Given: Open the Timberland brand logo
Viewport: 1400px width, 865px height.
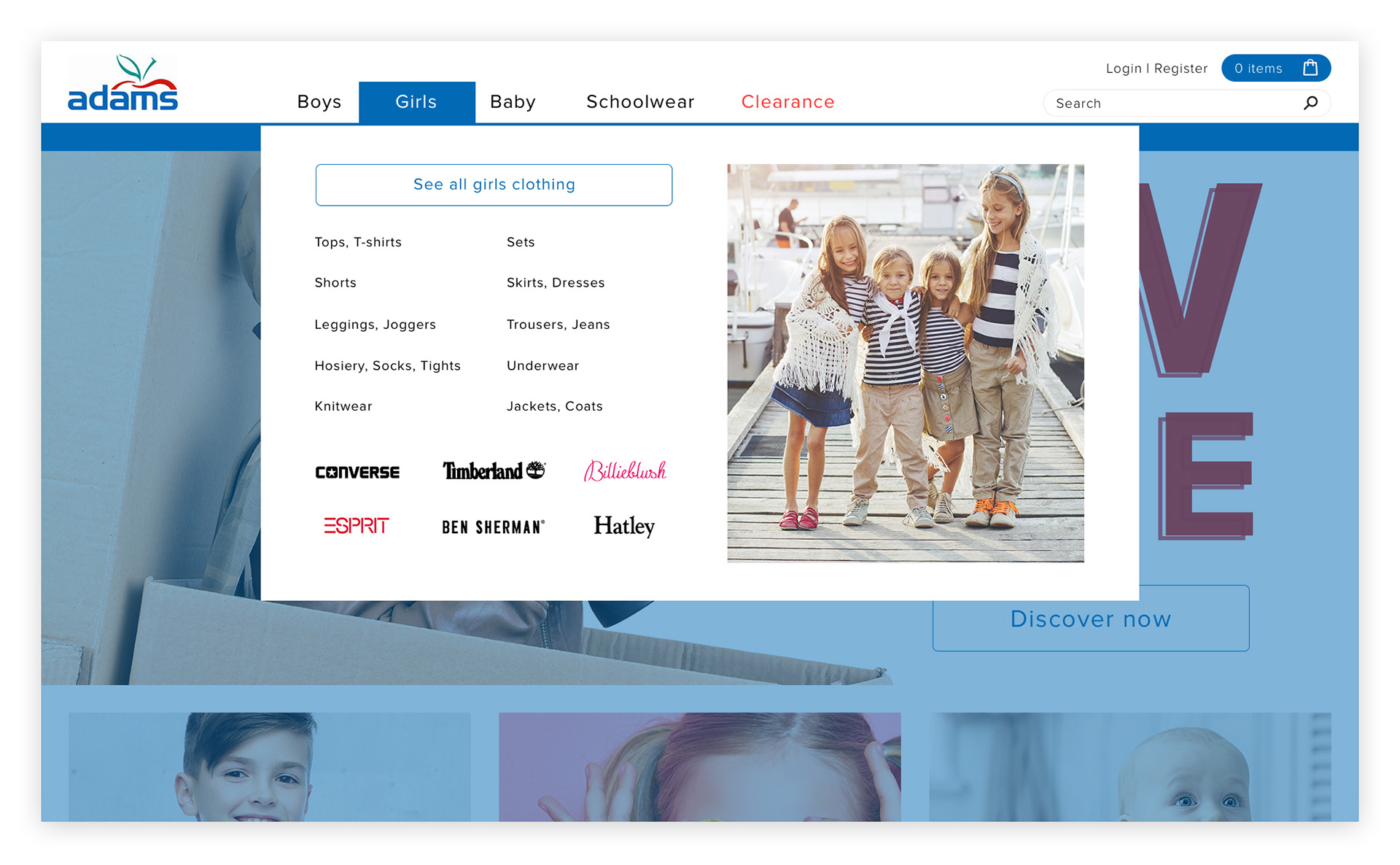Looking at the screenshot, I should pos(494,471).
